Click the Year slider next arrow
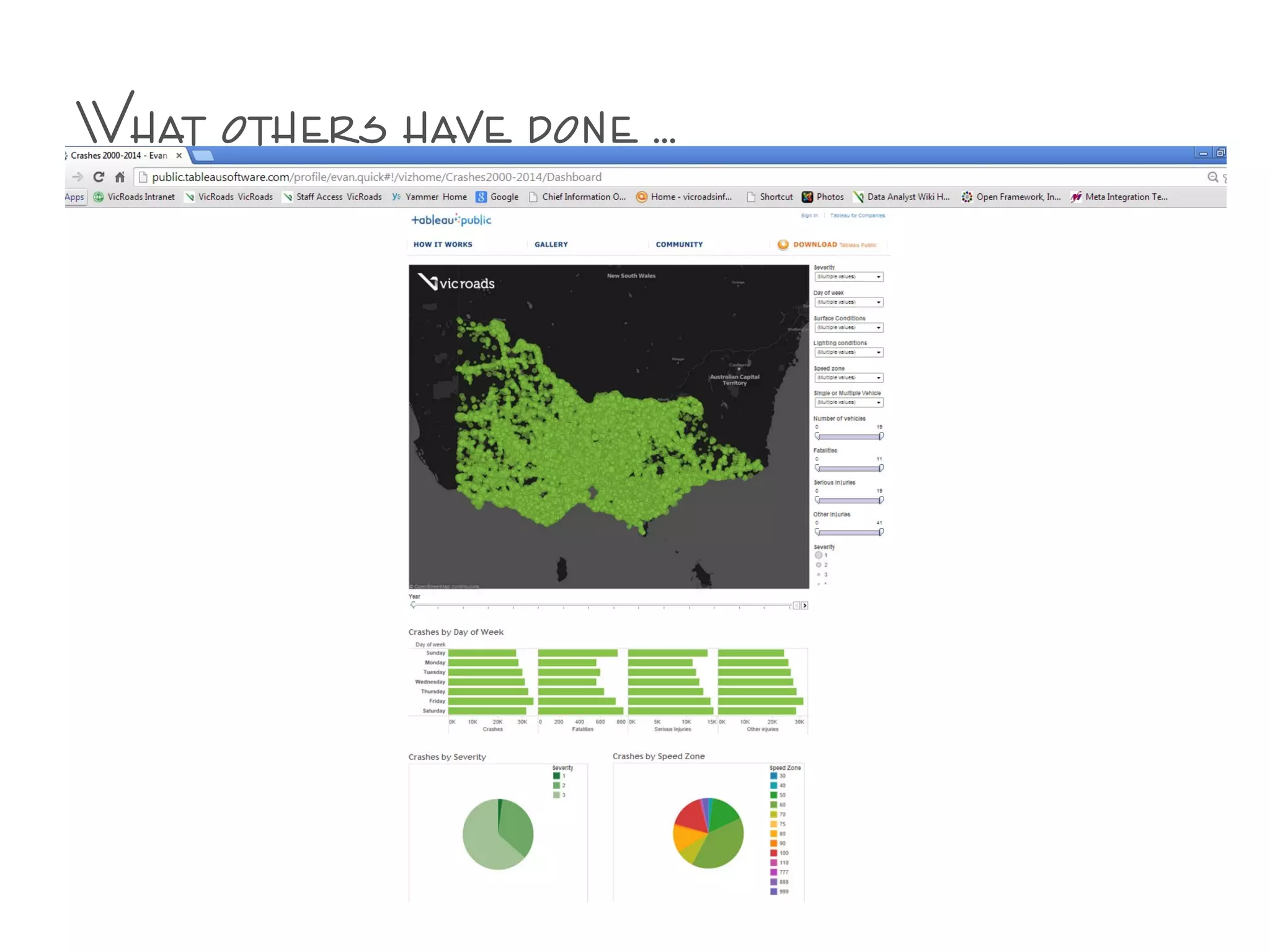The image size is (1270, 952). point(805,606)
